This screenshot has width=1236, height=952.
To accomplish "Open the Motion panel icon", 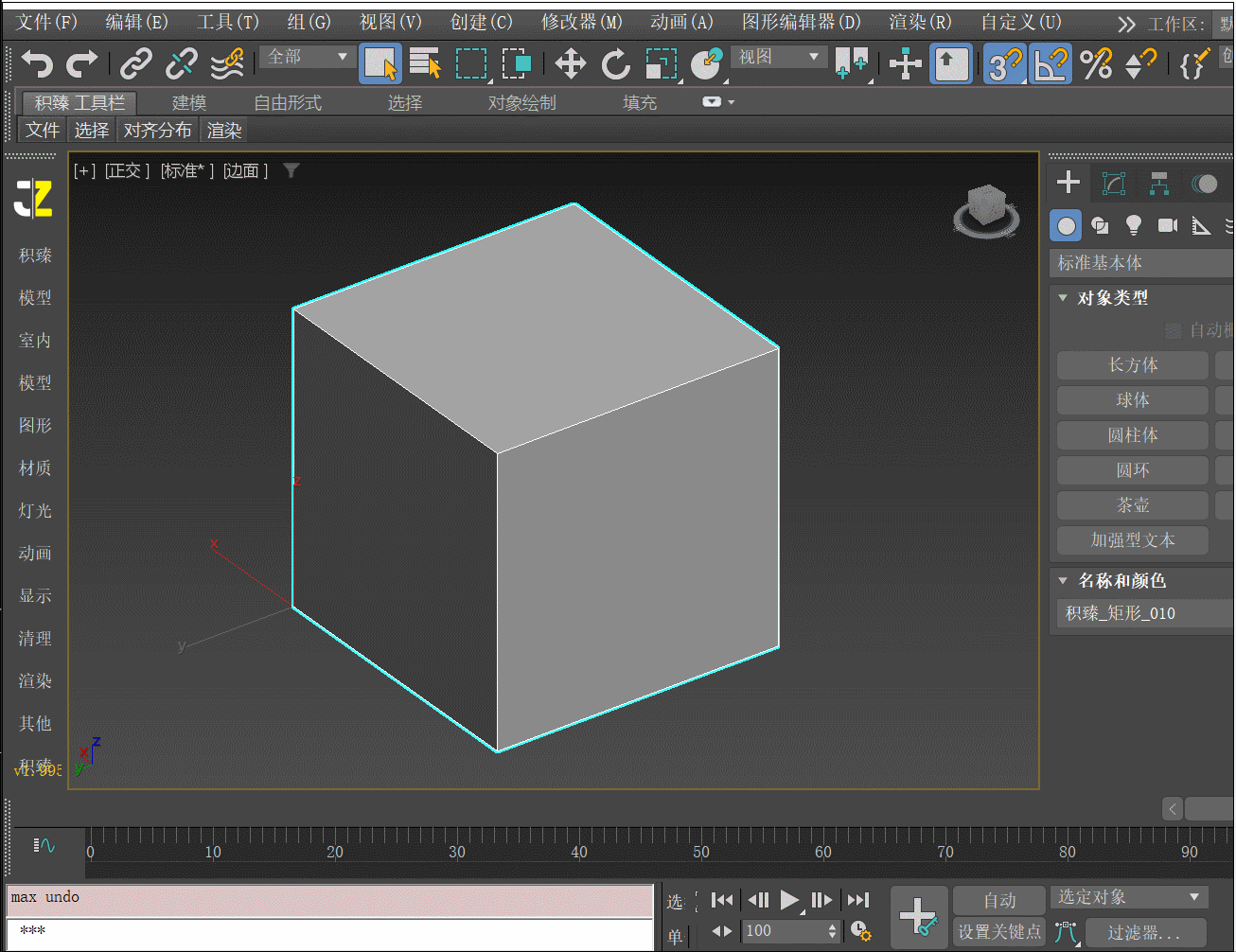I will tap(1205, 183).
